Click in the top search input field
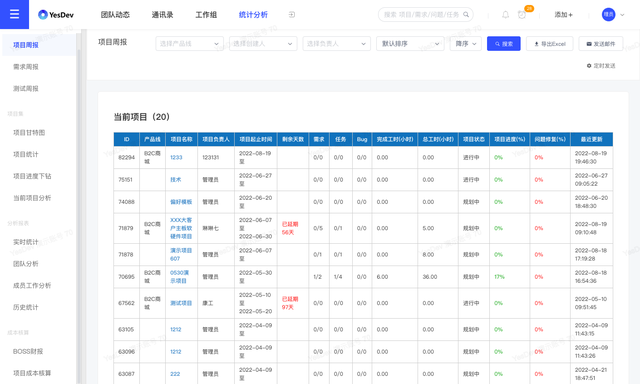 click(x=422, y=15)
